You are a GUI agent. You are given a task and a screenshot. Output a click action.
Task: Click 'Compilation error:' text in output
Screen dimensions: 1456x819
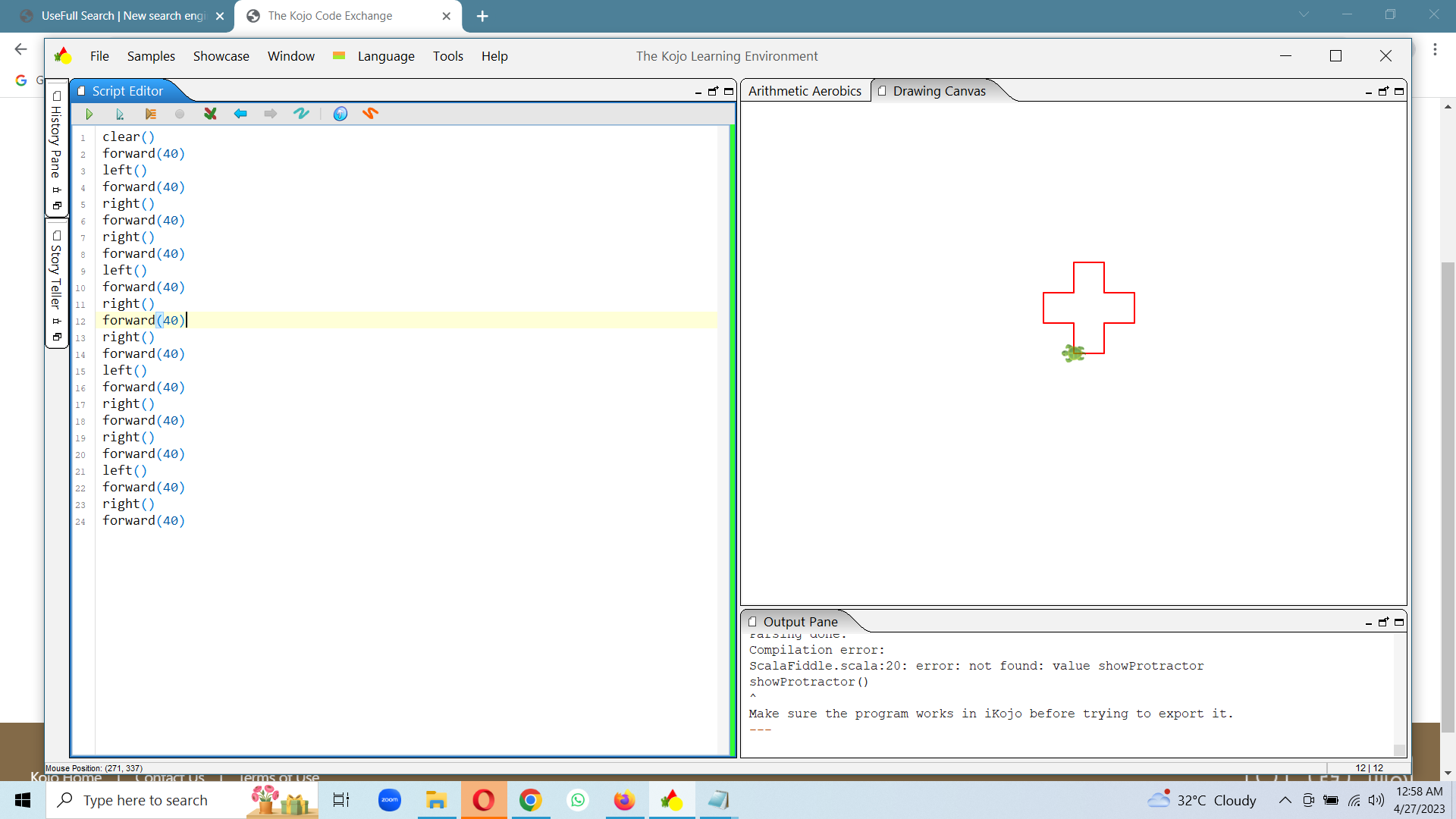click(x=817, y=650)
